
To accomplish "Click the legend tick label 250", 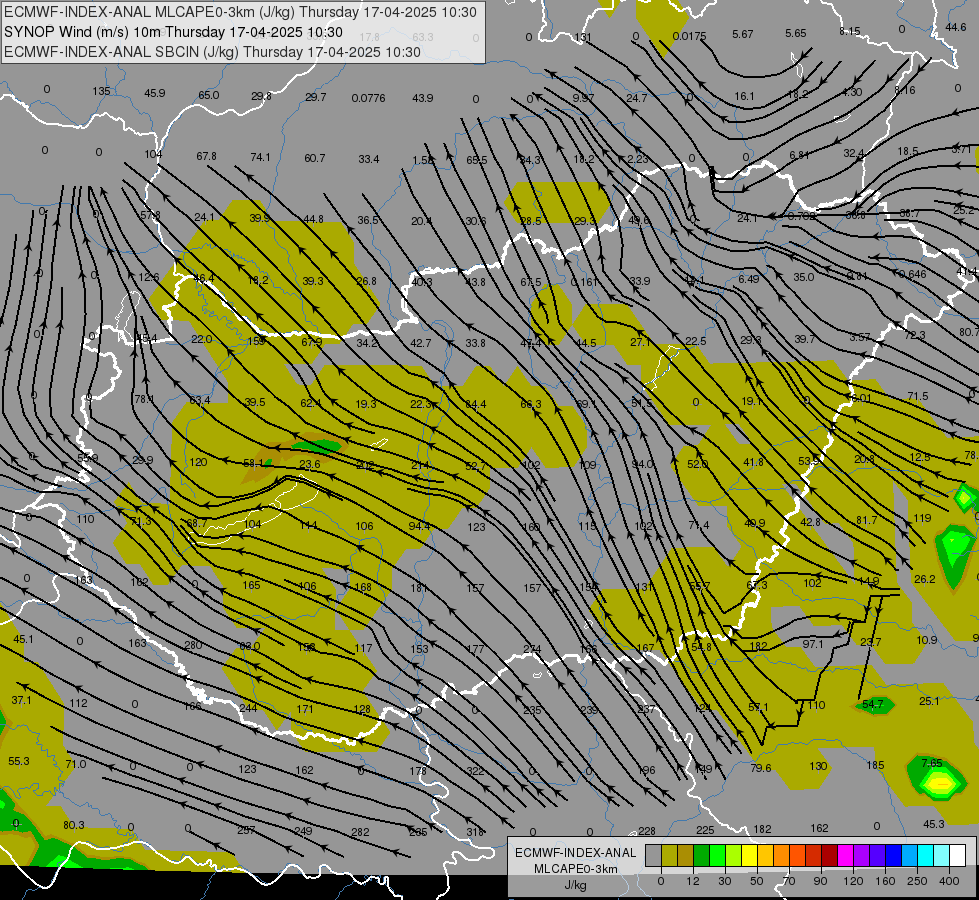I will coord(917,881).
